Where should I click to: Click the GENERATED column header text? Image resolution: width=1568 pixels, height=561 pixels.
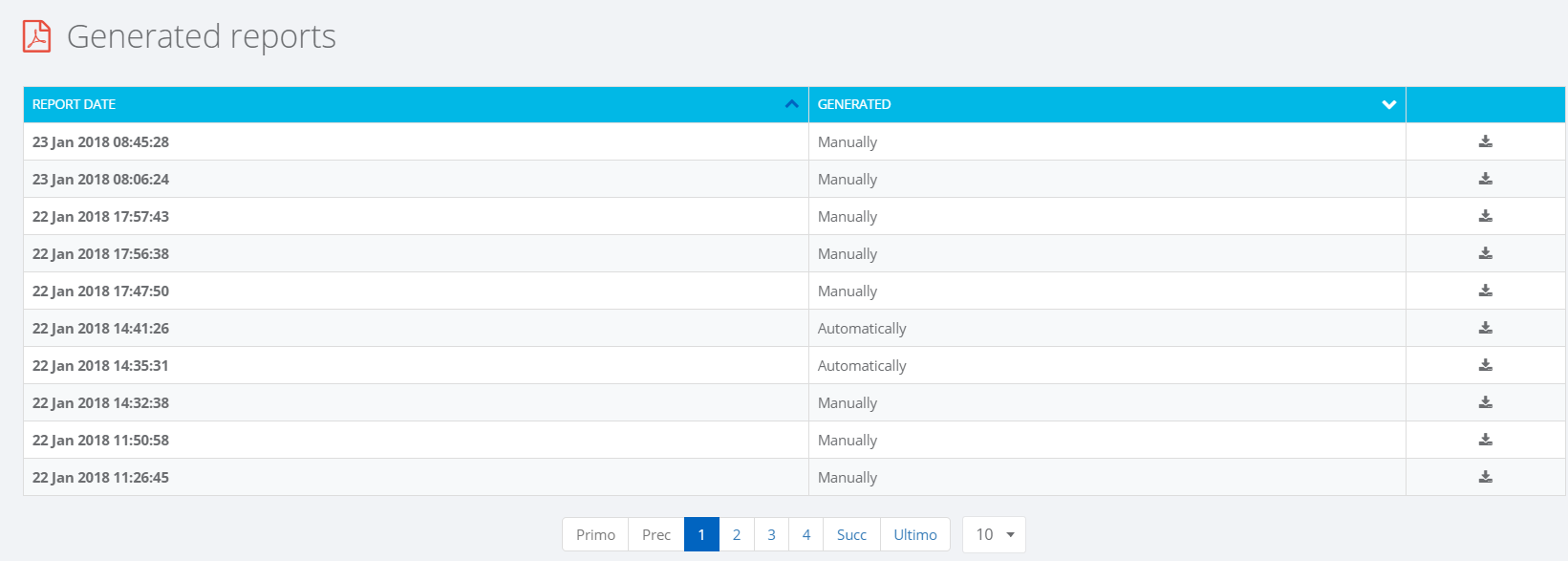click(854, 104)
